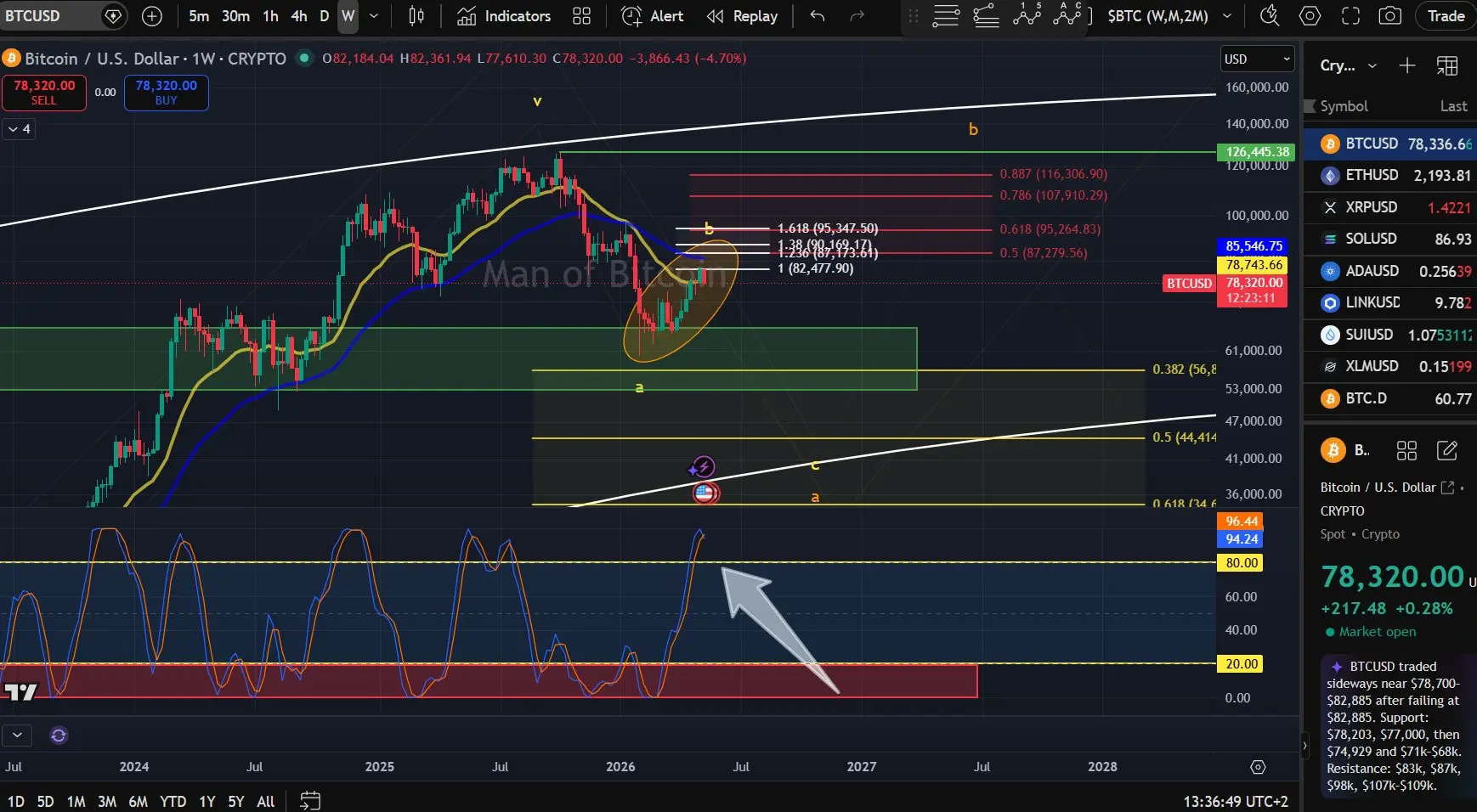Image resolution: width=1477 pixels, height=812 pixels.
Task: Sort watchlist by Symbol column header
Action: click(x=1344, y=106)
